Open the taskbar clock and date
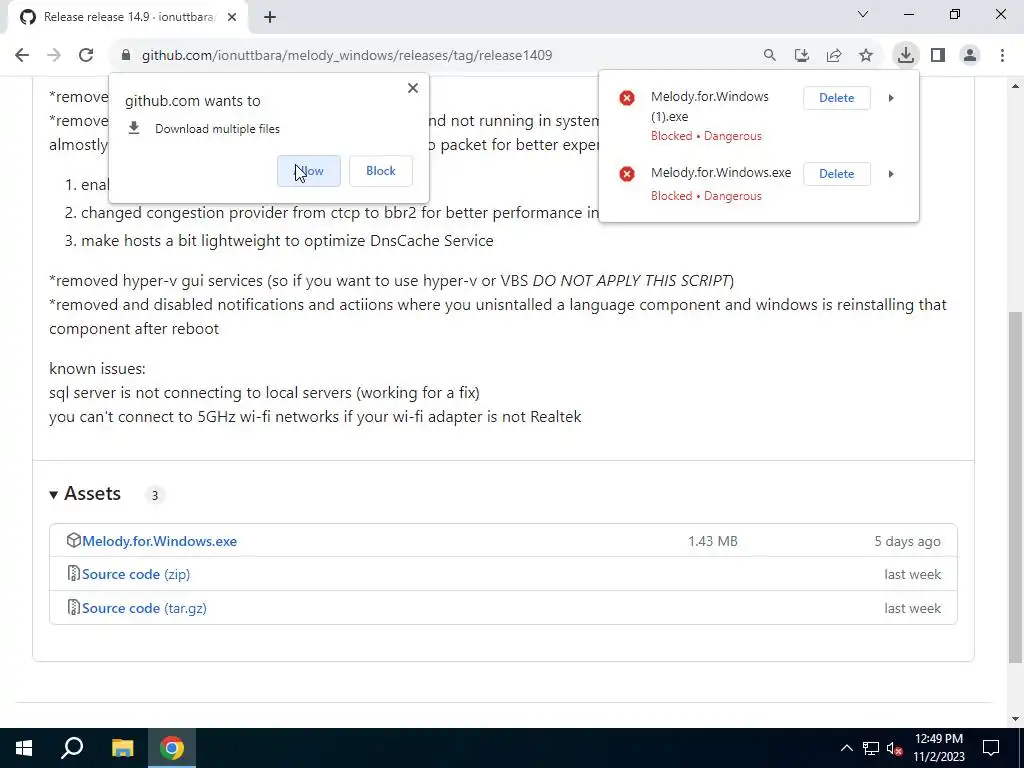1024x768 pixels. point(938,748)
